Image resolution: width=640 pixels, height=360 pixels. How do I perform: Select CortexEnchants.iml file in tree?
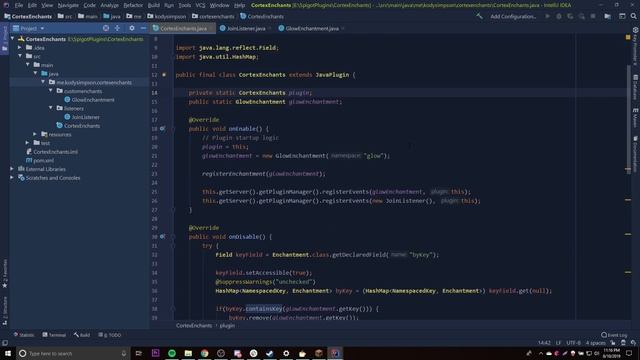[56, 152]
